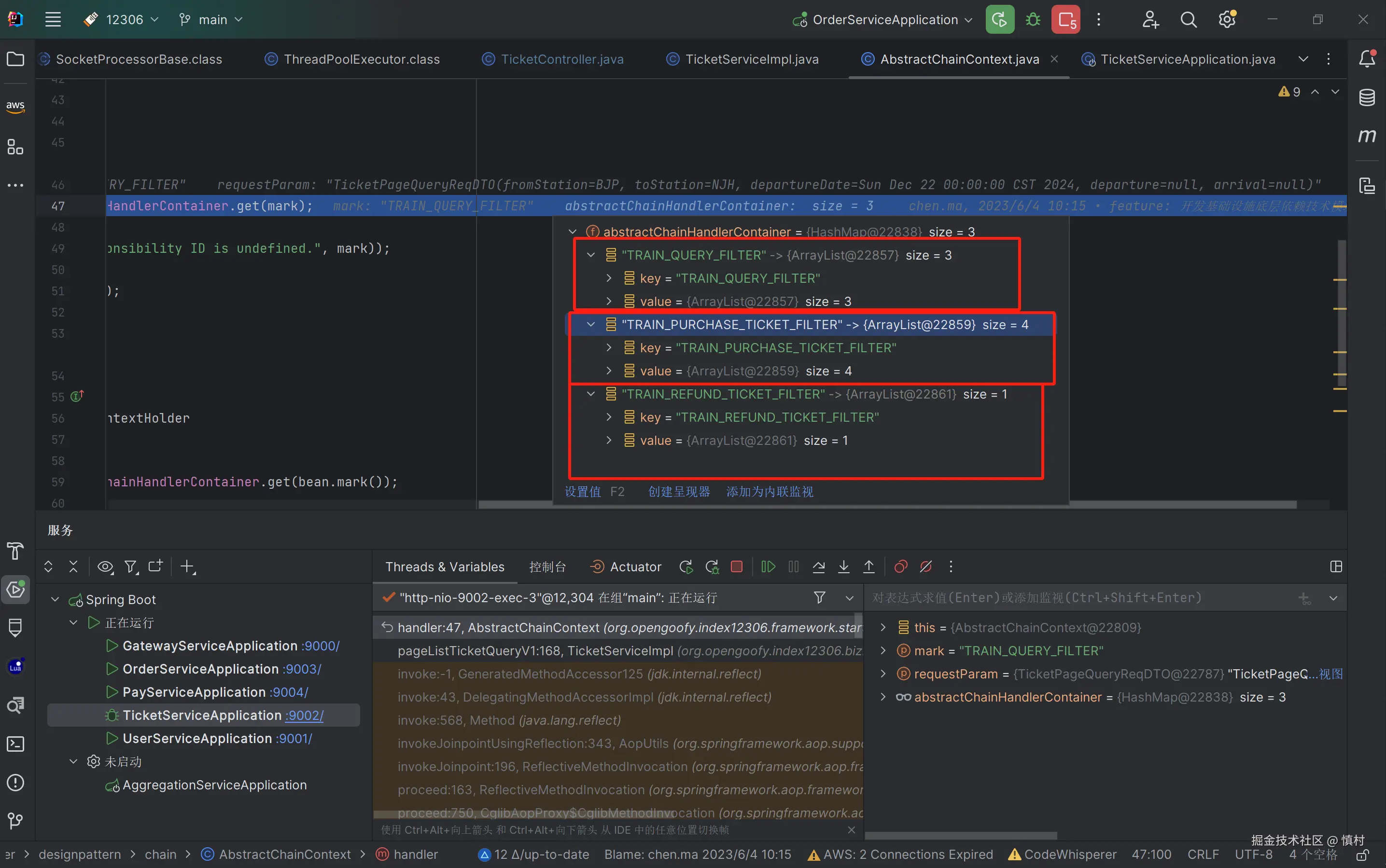Click the Step Into debugger icon
This screenshot has height=868, width=1386.
843,566
